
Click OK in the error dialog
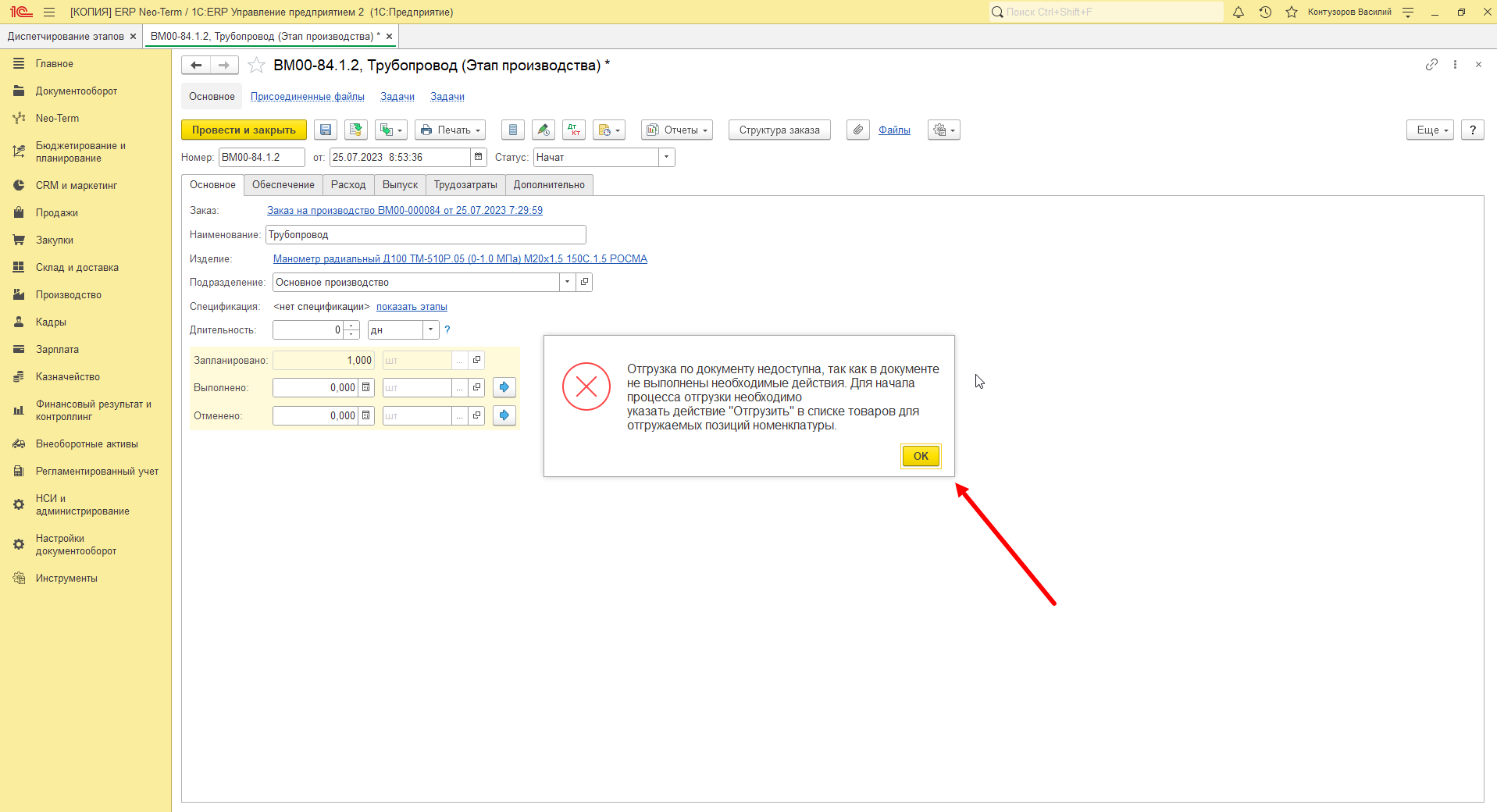[921, 456]
